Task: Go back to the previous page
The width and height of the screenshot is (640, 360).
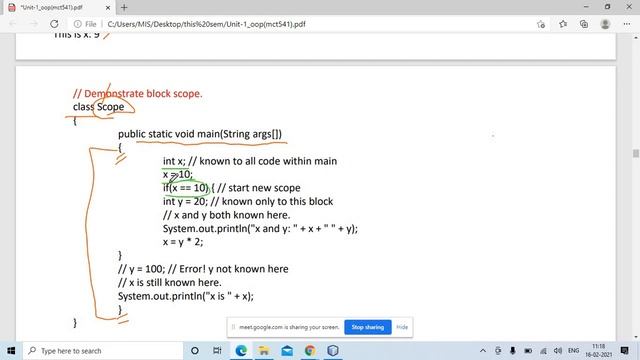Action: tap(13, 24)
